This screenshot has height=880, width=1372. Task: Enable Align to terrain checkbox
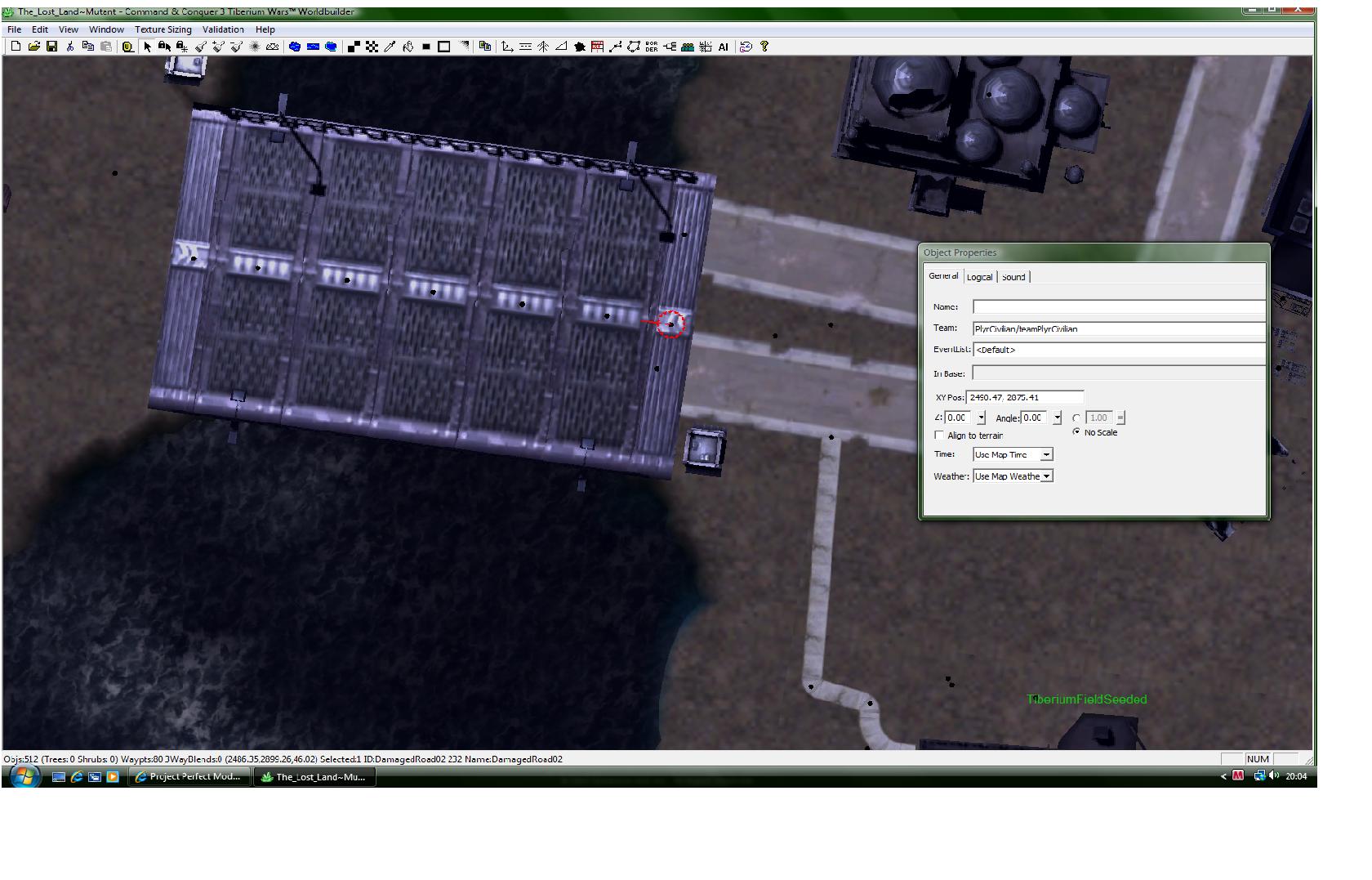point(939,436)
